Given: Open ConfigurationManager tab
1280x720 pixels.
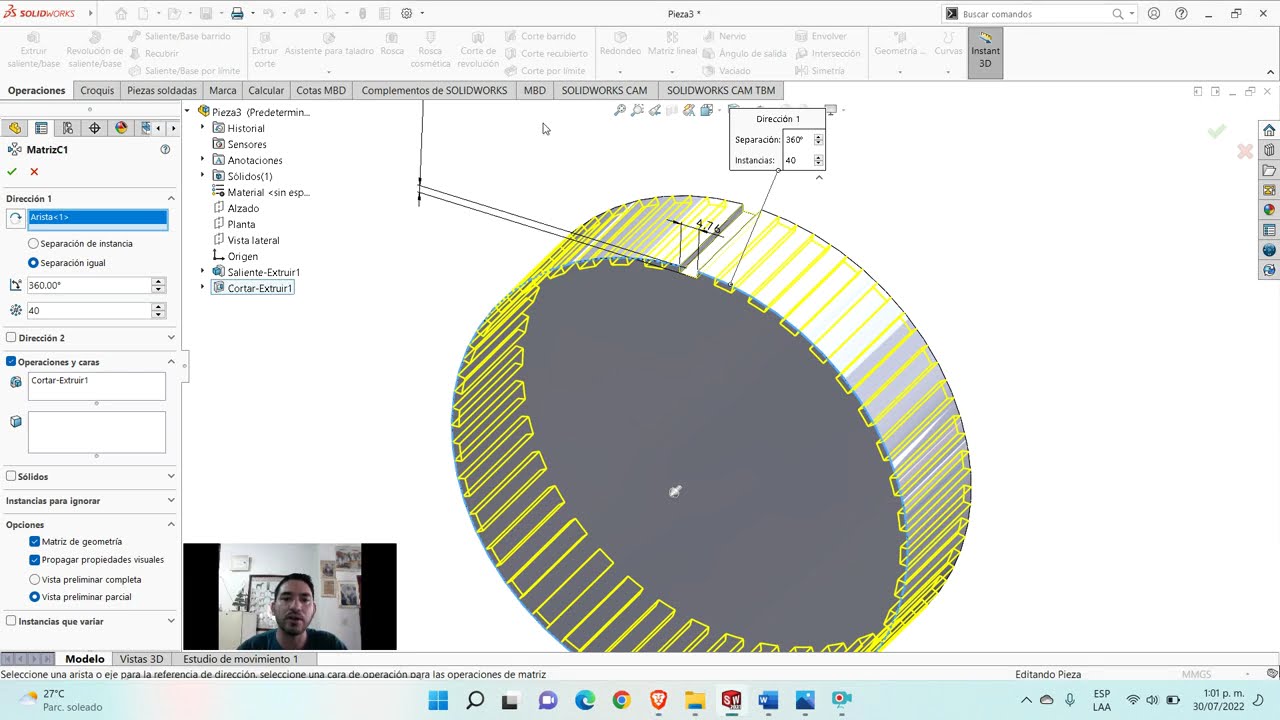Looking at the screenshot, I should [x=68, y=128].
